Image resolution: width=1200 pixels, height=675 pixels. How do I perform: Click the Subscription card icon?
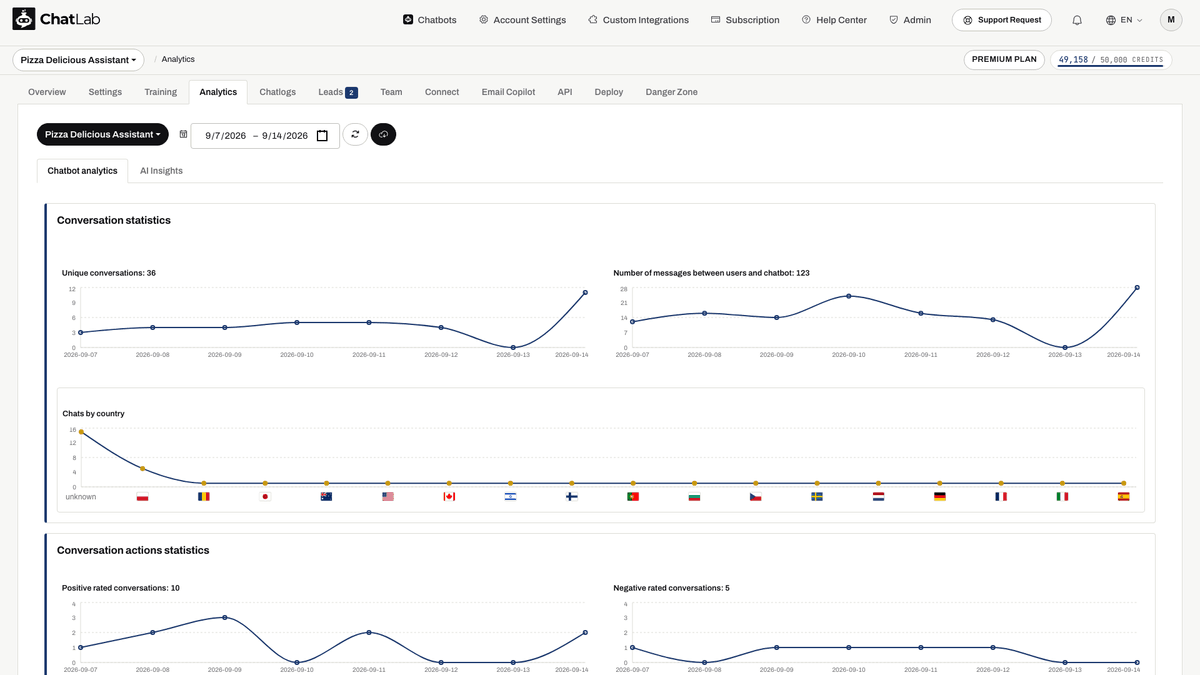(x=716, y=20)
